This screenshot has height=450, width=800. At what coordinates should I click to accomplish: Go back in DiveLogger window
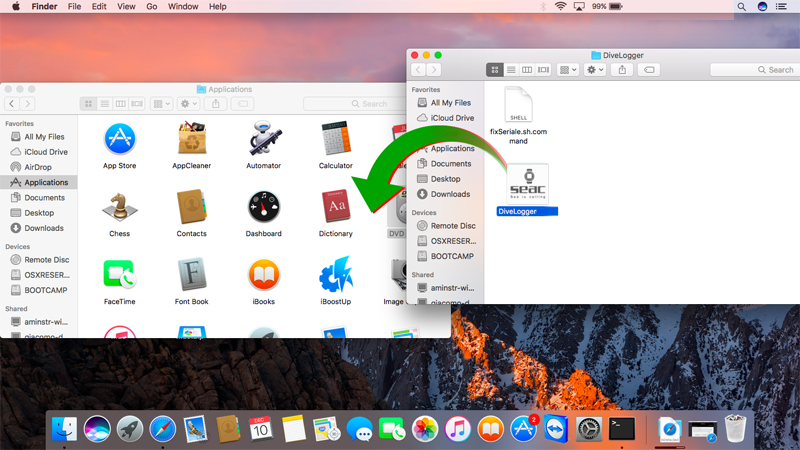[418, 70]
